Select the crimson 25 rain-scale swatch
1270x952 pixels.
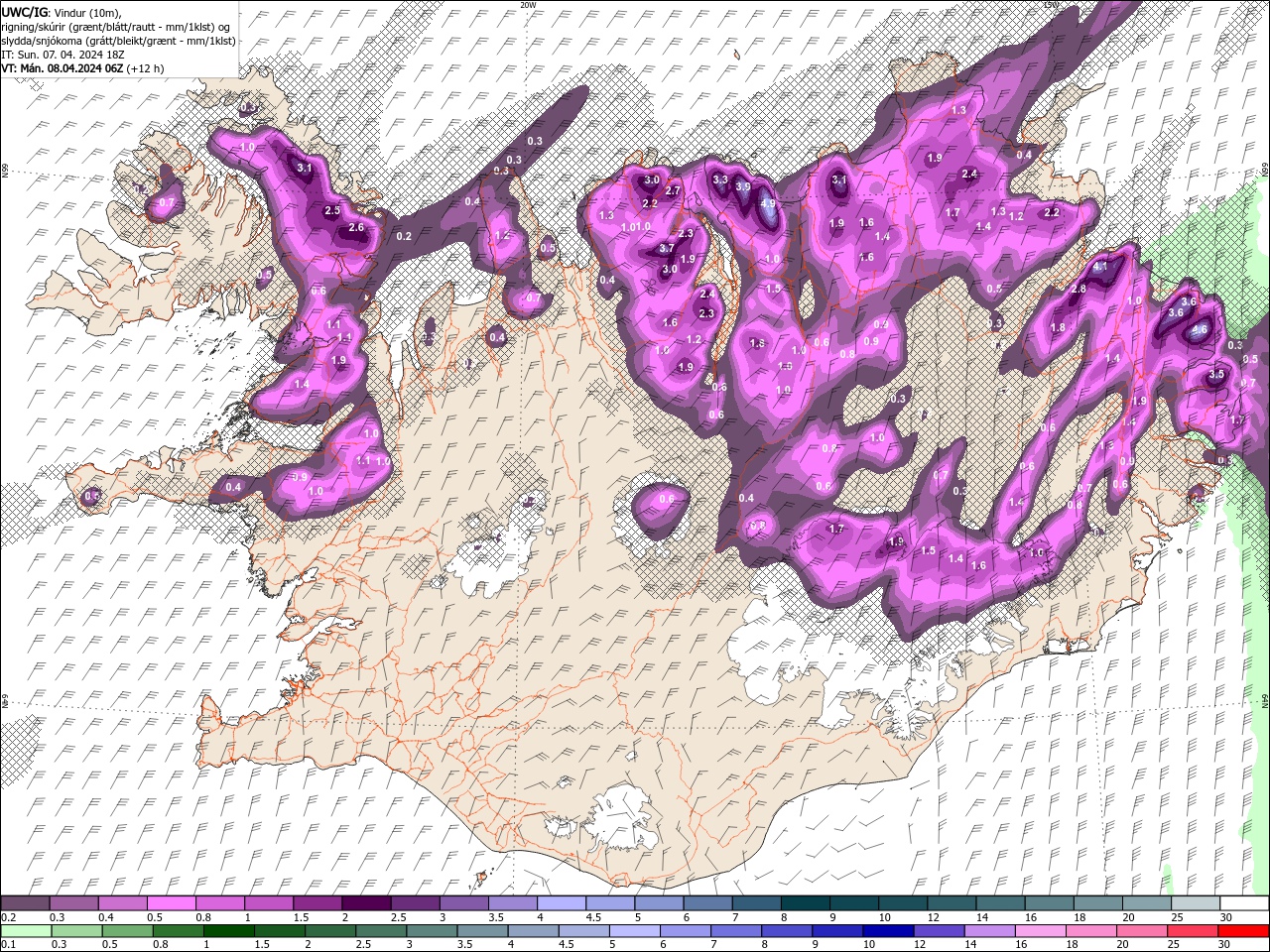1194,931
